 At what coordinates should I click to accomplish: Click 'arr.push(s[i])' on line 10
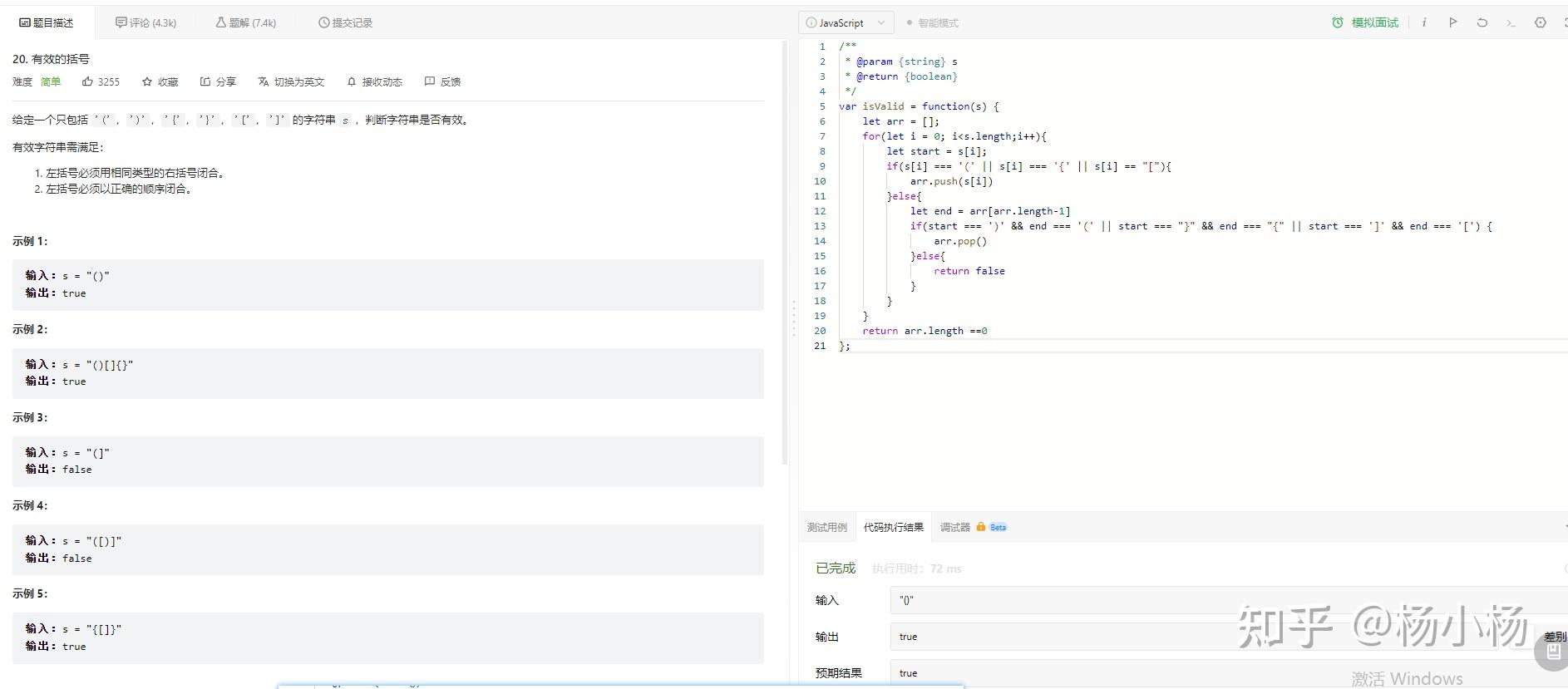(951, 181)
